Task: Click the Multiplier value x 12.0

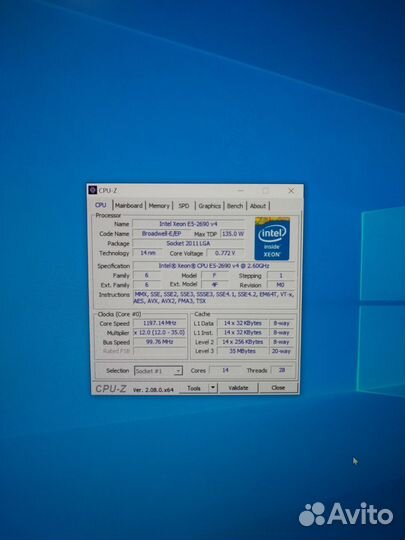Action: (159, 332)
